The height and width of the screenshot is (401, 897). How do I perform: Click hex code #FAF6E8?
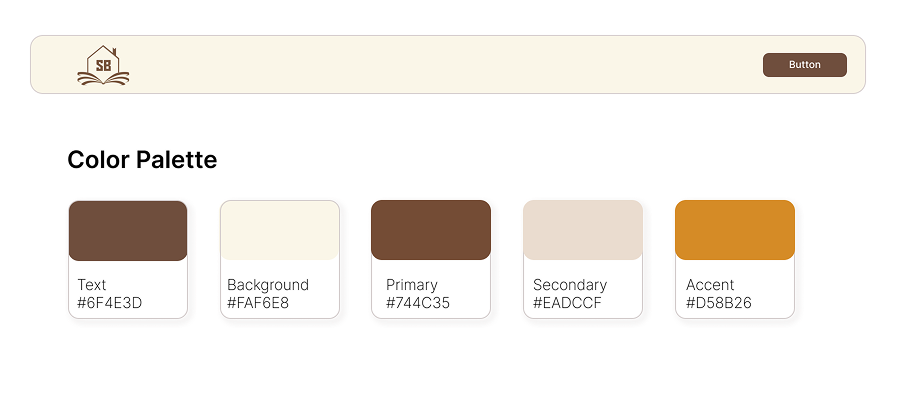click(x=258, y=302)
